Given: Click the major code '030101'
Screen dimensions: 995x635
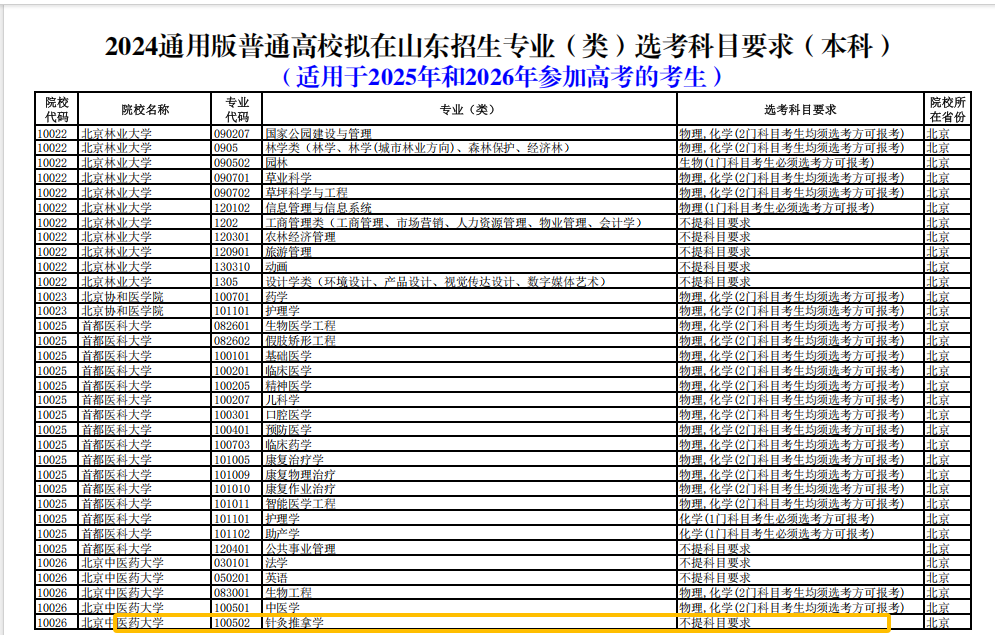Looking at the screenshot, I should pos(232,563).
